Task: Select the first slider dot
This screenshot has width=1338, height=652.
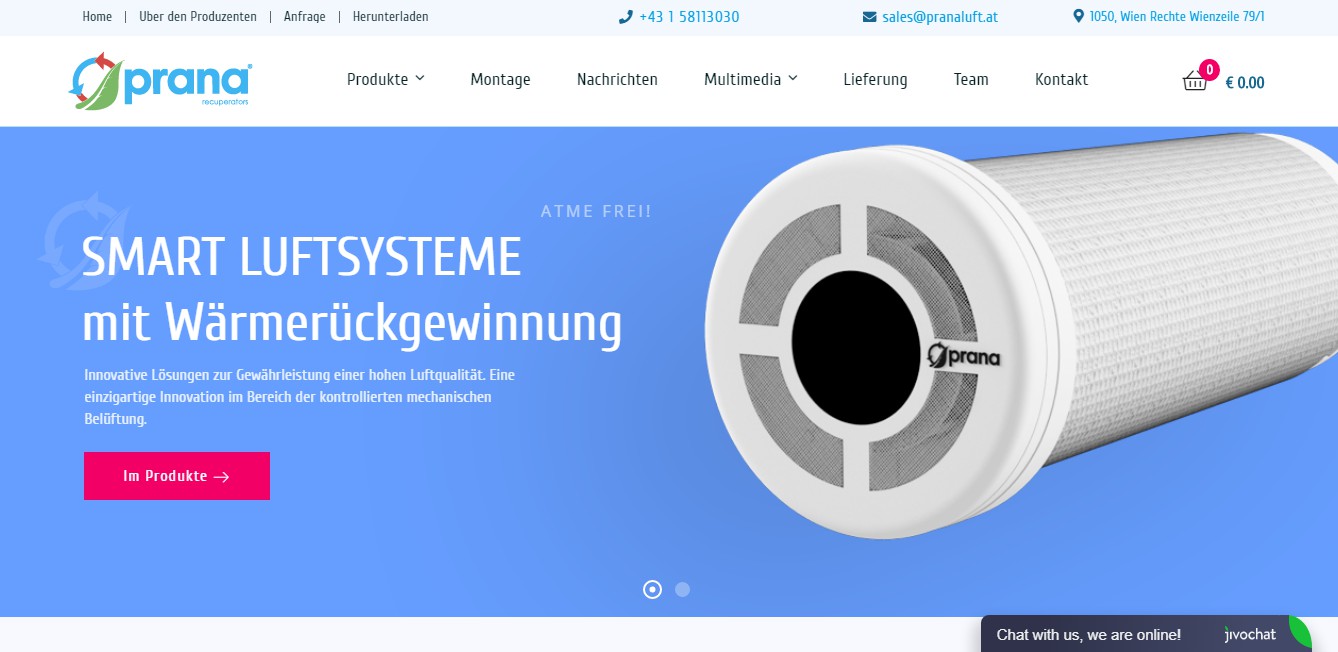Action: [x=652, y=590]
